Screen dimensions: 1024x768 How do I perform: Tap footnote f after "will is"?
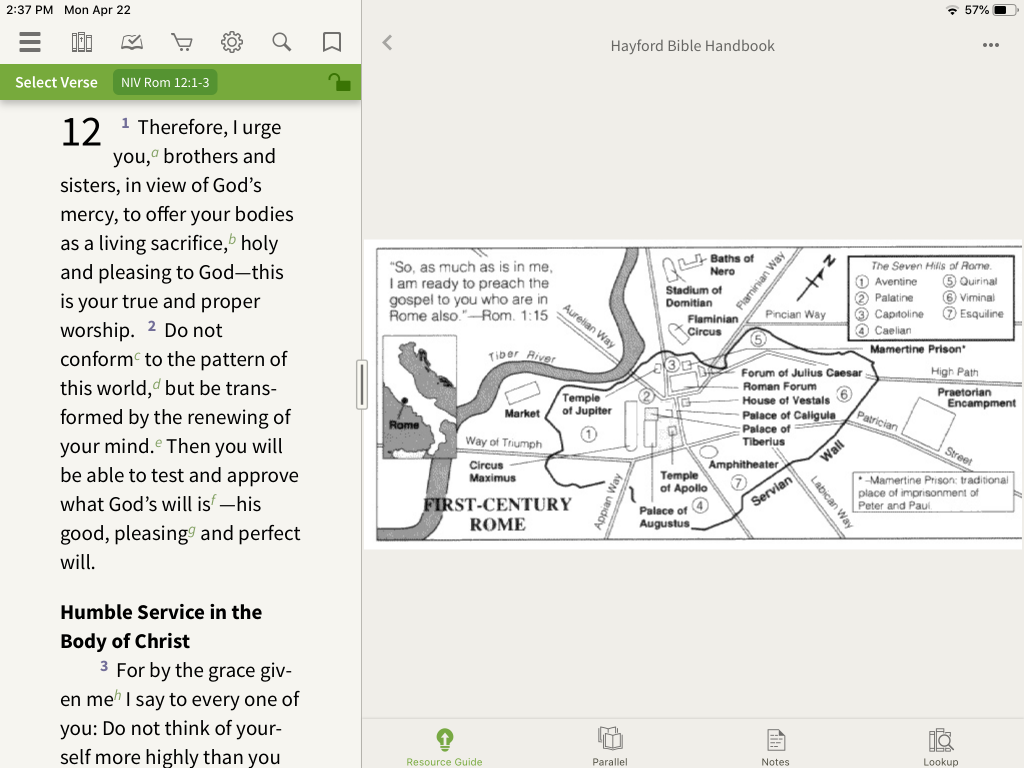tap(213, 500)
